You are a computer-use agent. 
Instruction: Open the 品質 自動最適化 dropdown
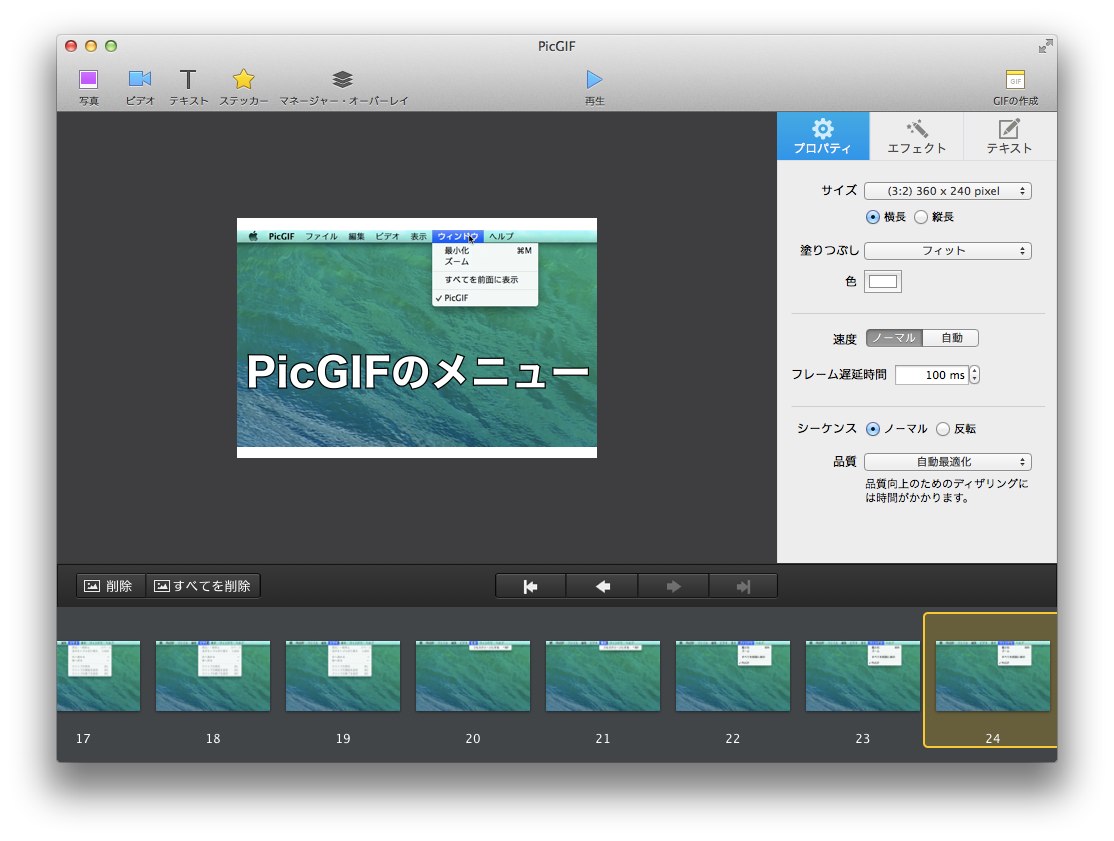point(947,462)
